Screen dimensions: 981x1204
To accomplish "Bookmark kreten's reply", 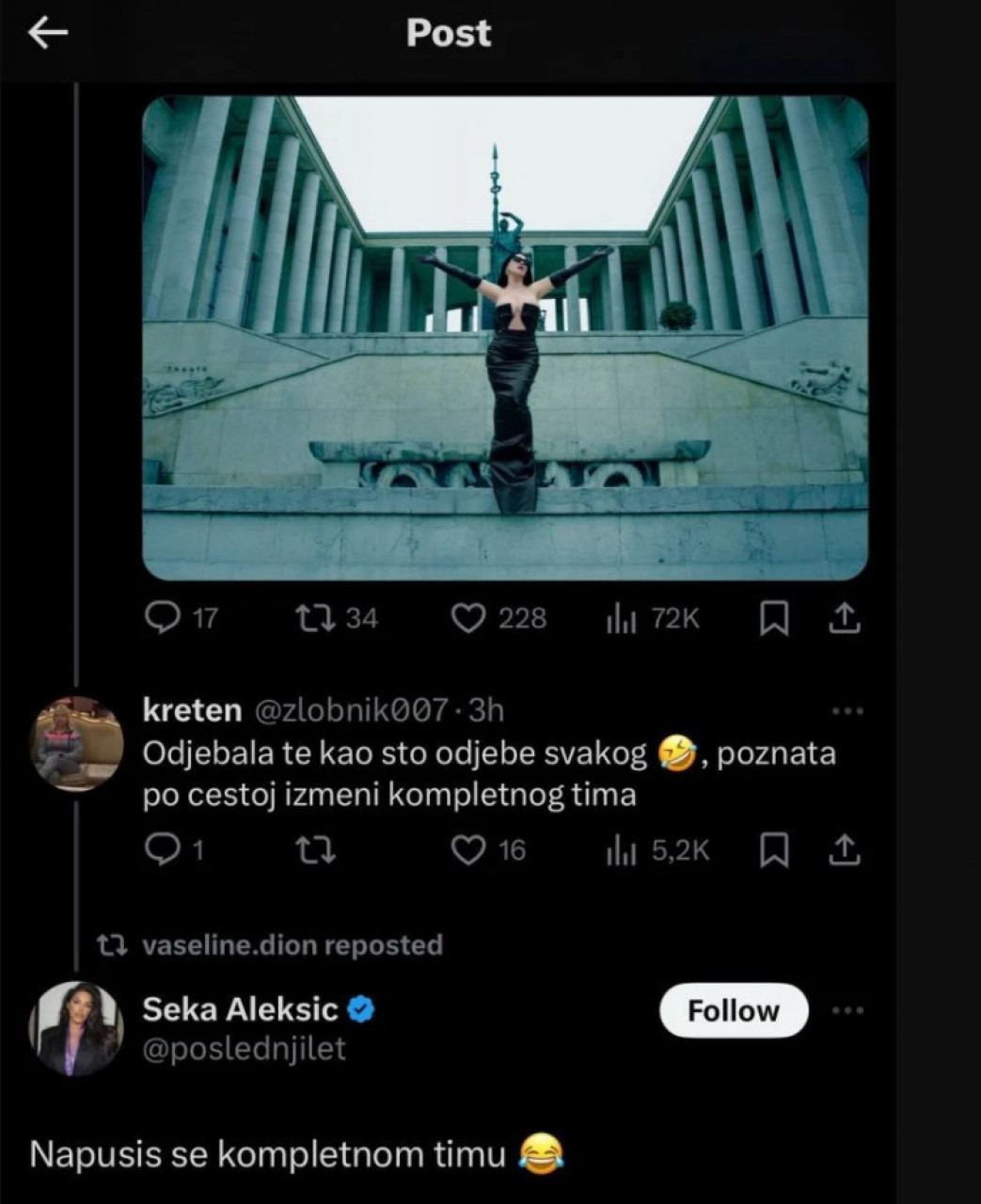I will coord(773,850).
